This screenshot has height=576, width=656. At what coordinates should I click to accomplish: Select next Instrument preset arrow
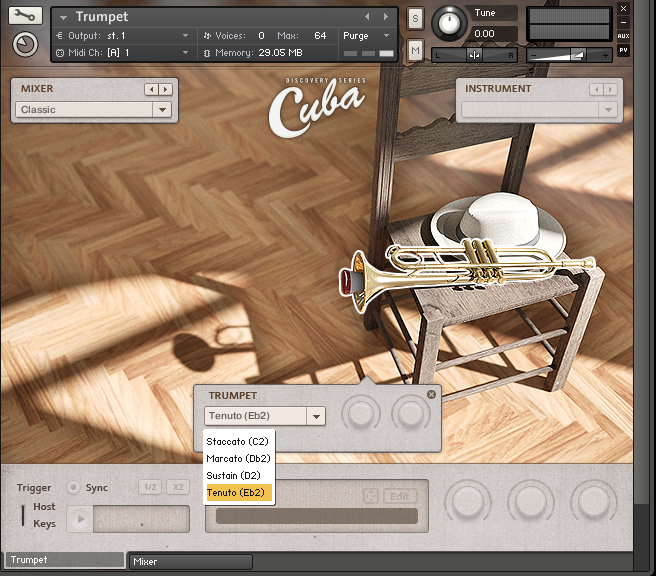pyautogui.click(x=610, y=89)
